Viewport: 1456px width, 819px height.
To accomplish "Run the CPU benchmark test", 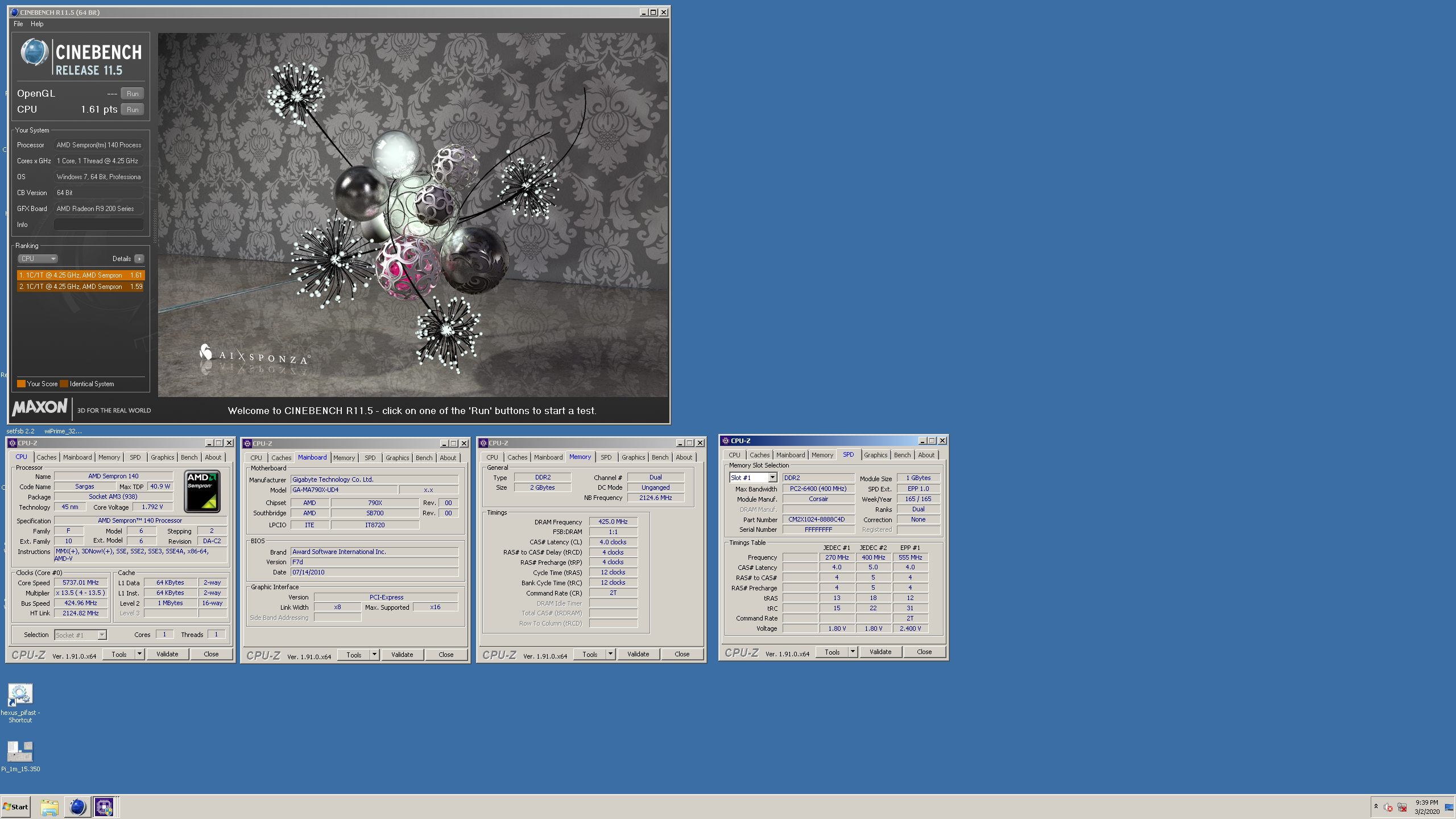I will click(x=133, y=110).
